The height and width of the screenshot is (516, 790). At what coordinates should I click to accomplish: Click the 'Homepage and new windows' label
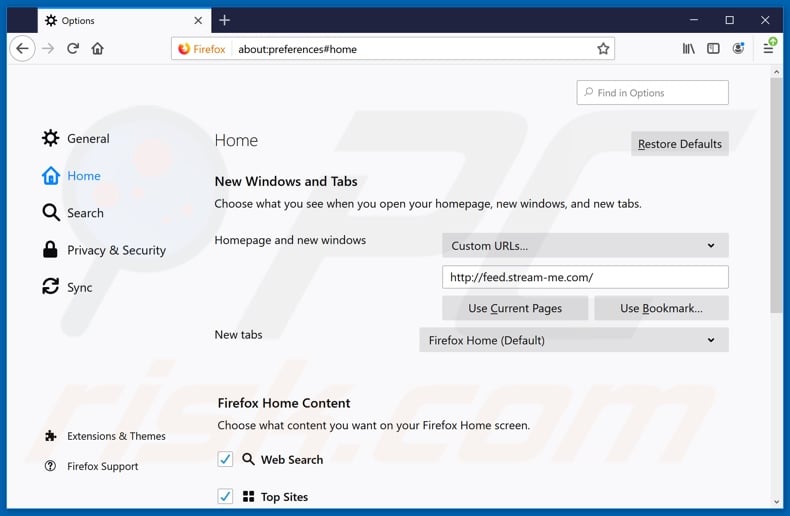point(290,240)
